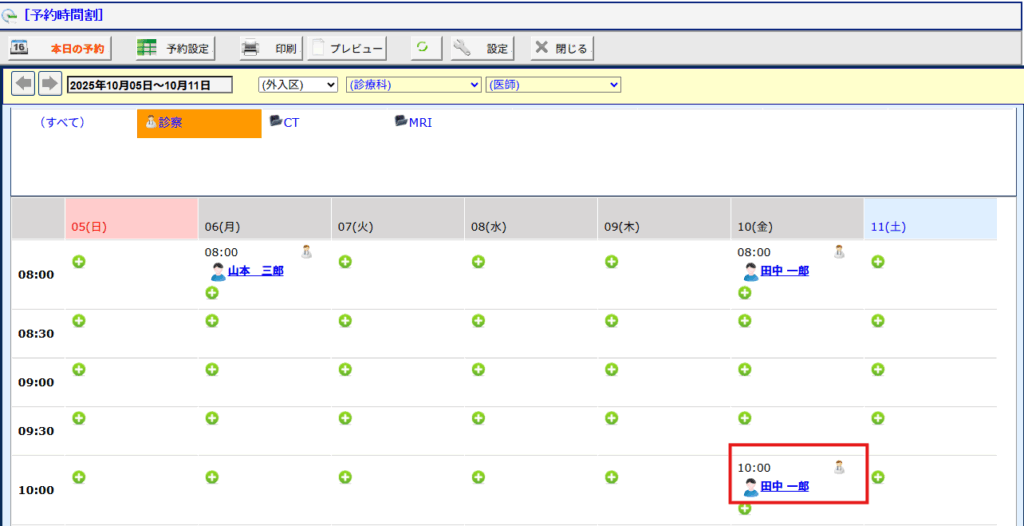Go to previous week with left arrow
1024x526 pixels.
[23, 84]
